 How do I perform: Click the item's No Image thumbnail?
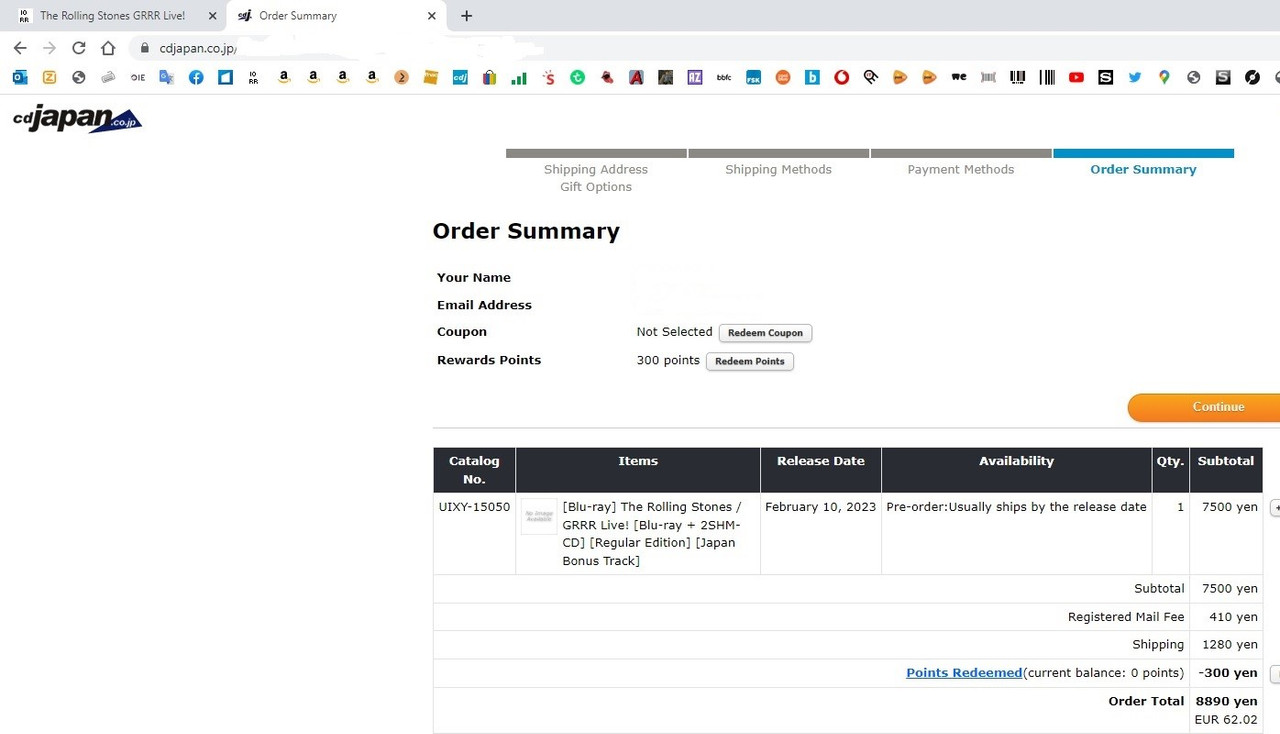point(539,516)
